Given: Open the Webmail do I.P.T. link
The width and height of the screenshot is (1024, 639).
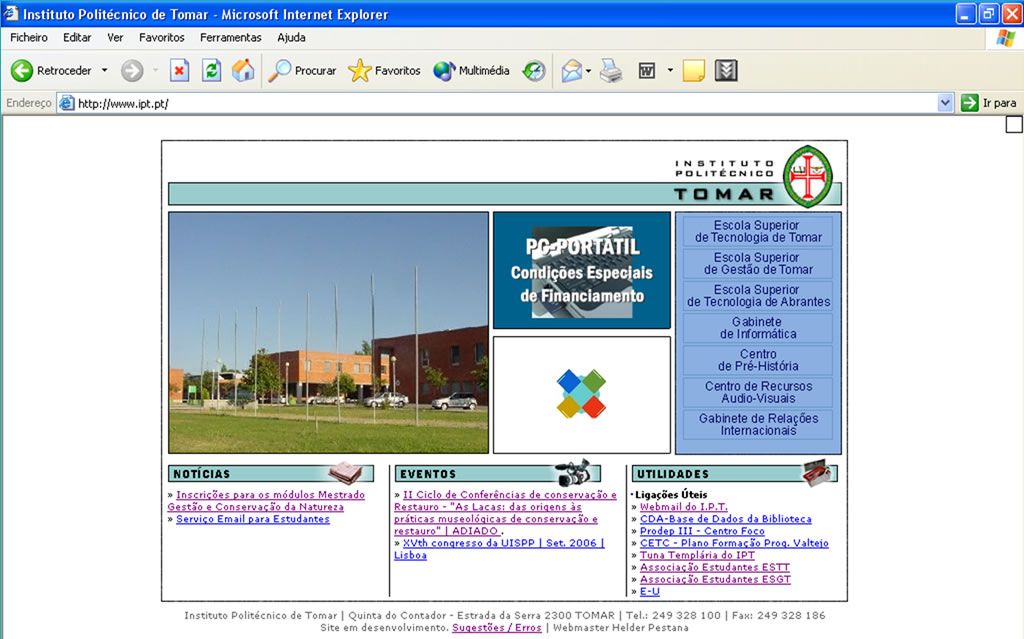Looking at the screenshot, I should click(x=683, y=507).
